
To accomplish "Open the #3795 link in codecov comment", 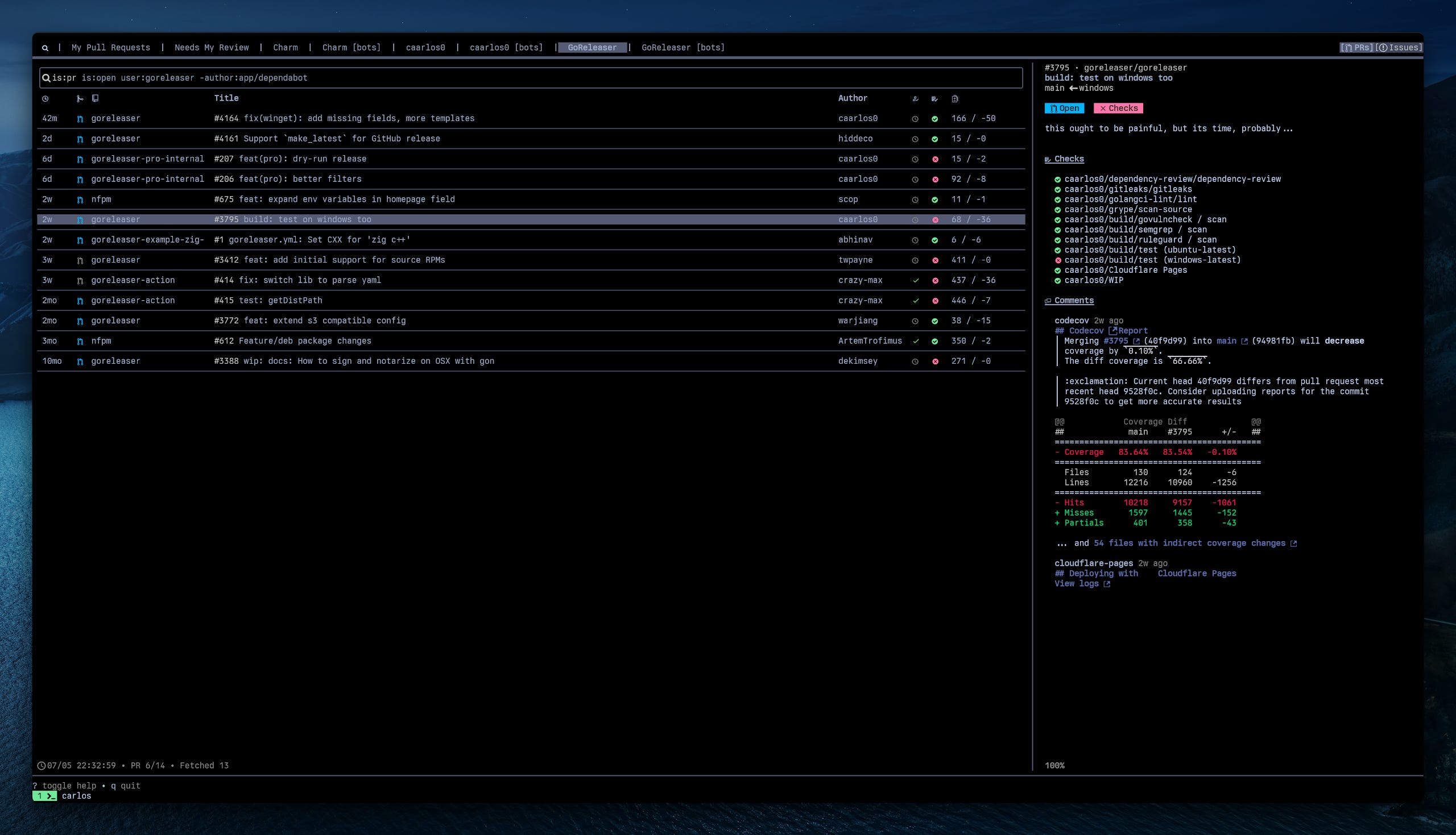I will [x=1122, y=341].
